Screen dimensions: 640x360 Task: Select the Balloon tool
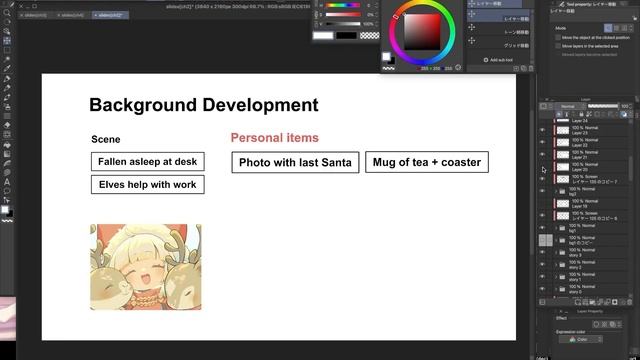pyautogui.click(x=7, y=191)
